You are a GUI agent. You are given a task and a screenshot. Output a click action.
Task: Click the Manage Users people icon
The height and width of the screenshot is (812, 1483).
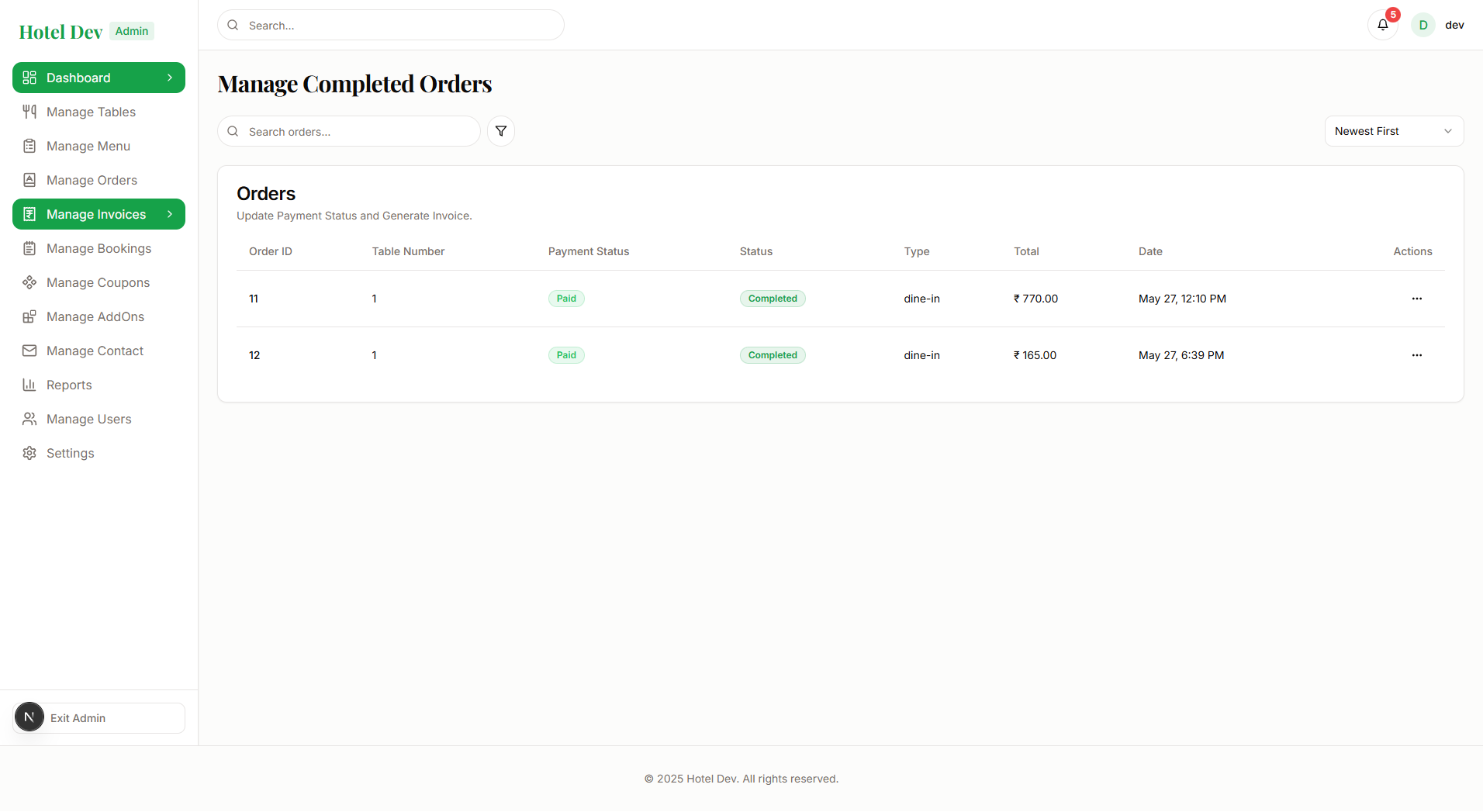click(x=29, y=419)
